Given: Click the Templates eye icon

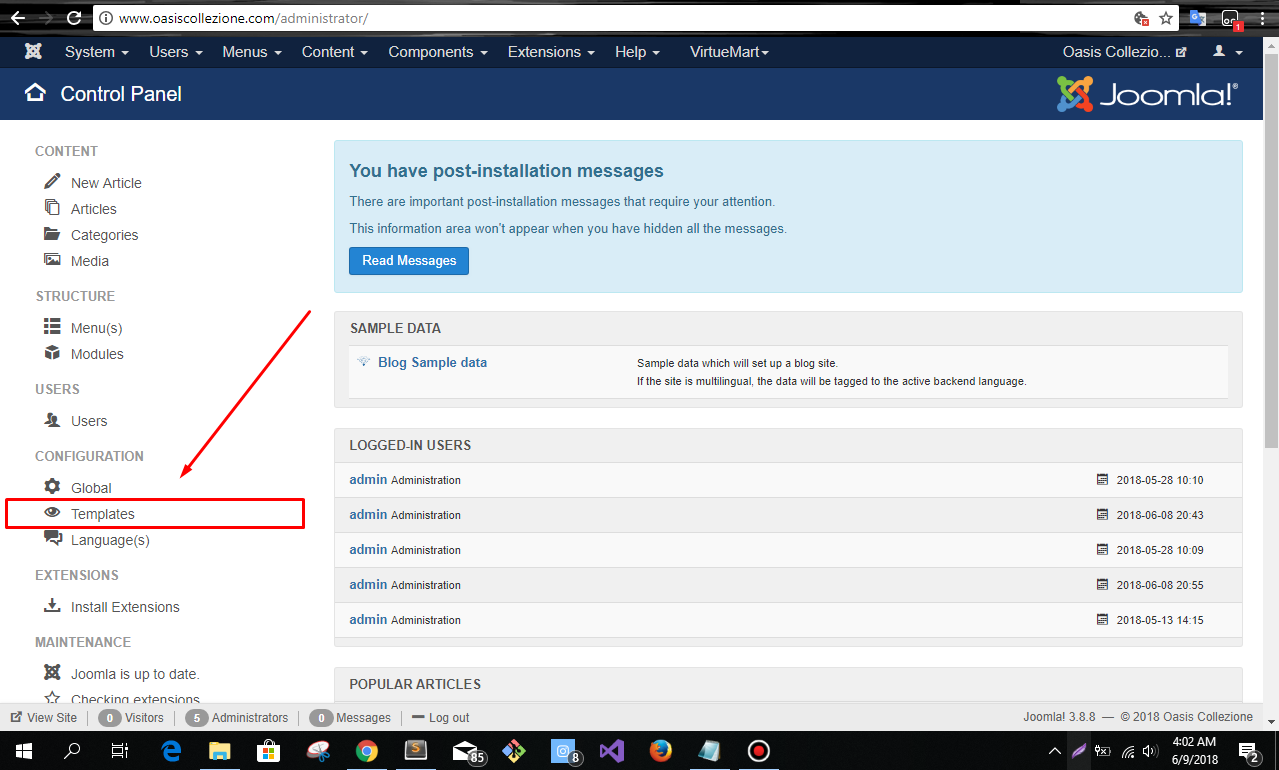Looking at the screenshot, I should [52, 513].
